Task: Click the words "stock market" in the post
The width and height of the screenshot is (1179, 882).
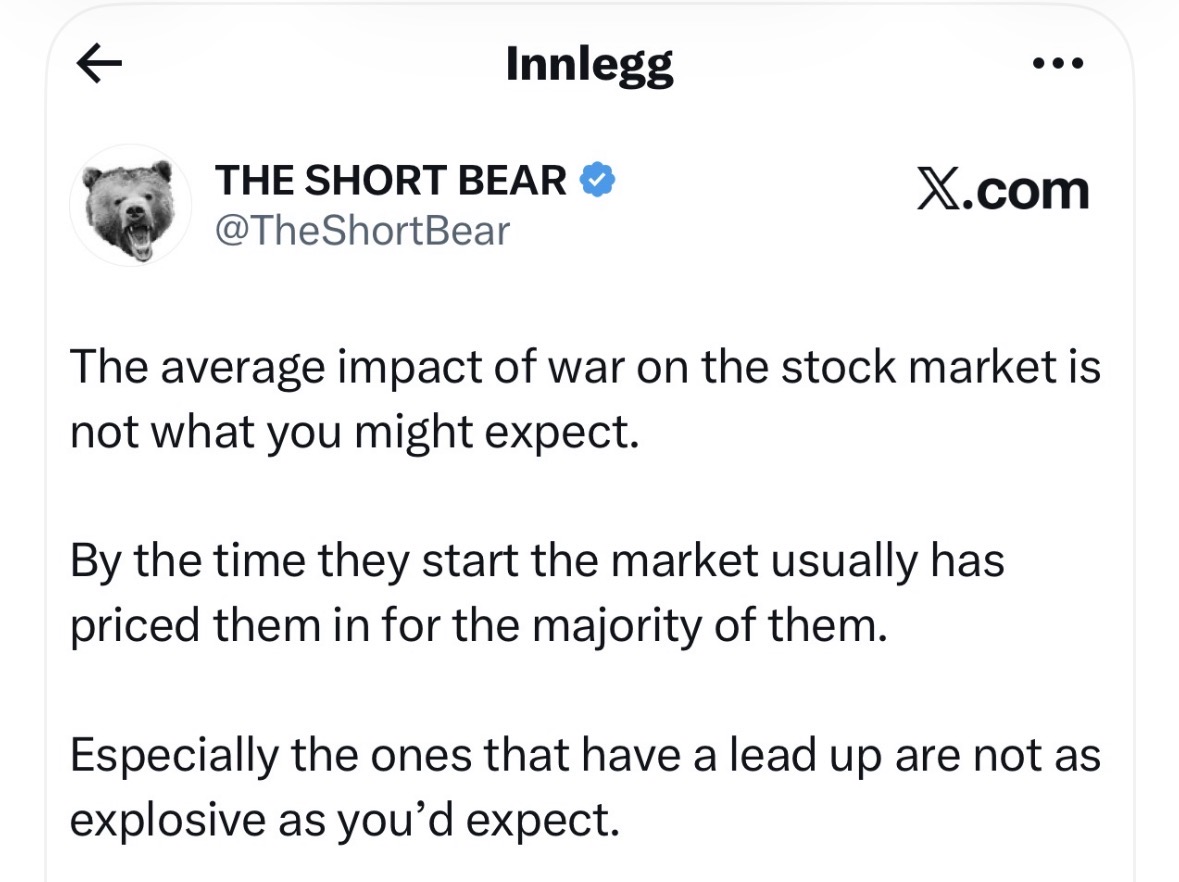Action: pyautogui.click(x=919, y=368)
